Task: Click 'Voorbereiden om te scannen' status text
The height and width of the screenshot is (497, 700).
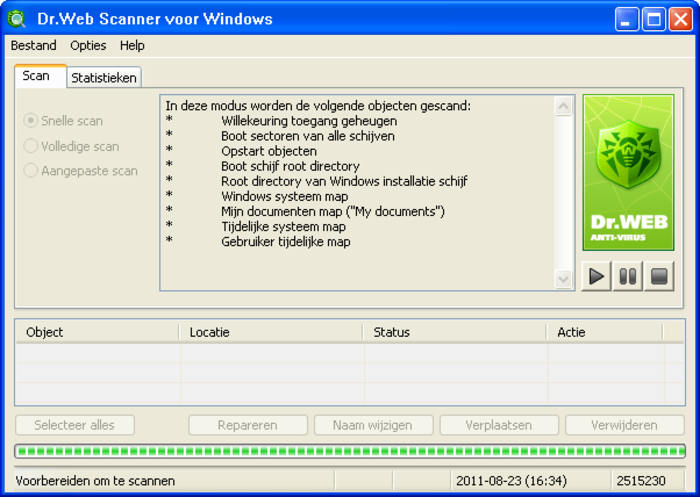Action: (95, 481)
